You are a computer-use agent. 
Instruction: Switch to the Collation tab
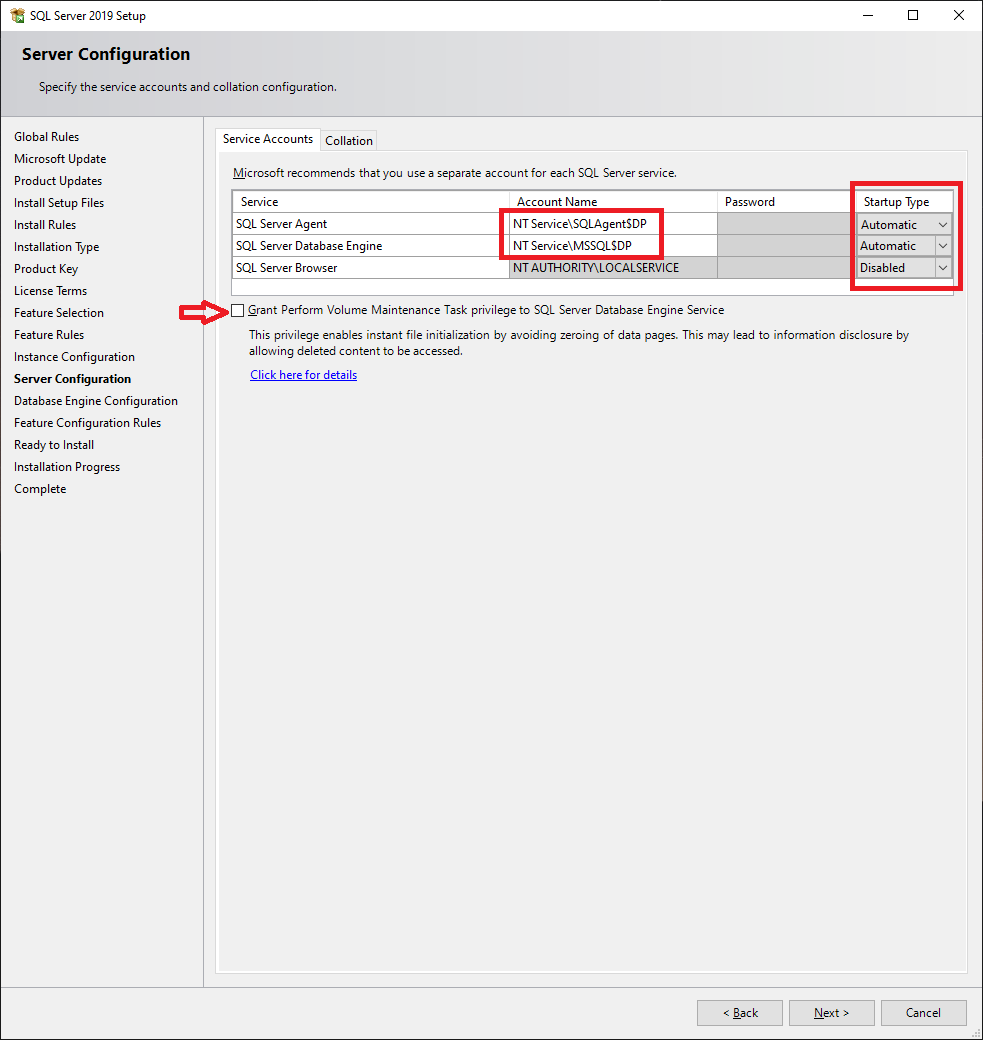[x=348, y=140]
